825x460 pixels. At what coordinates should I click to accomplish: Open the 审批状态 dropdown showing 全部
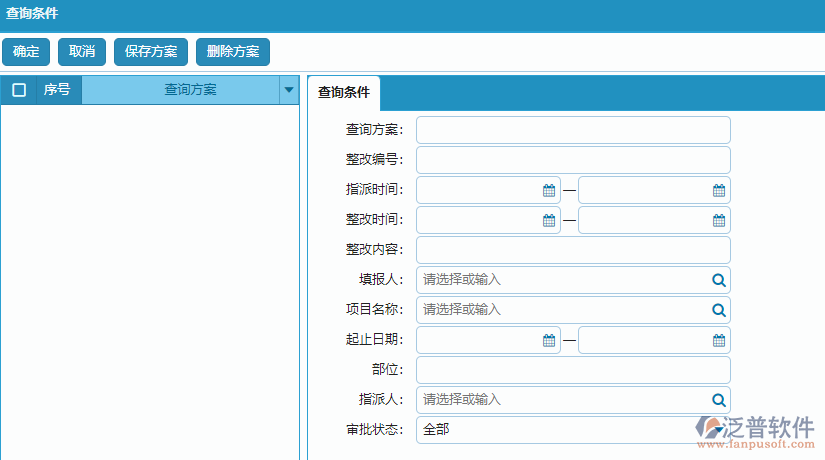click(x=572, y=430)
